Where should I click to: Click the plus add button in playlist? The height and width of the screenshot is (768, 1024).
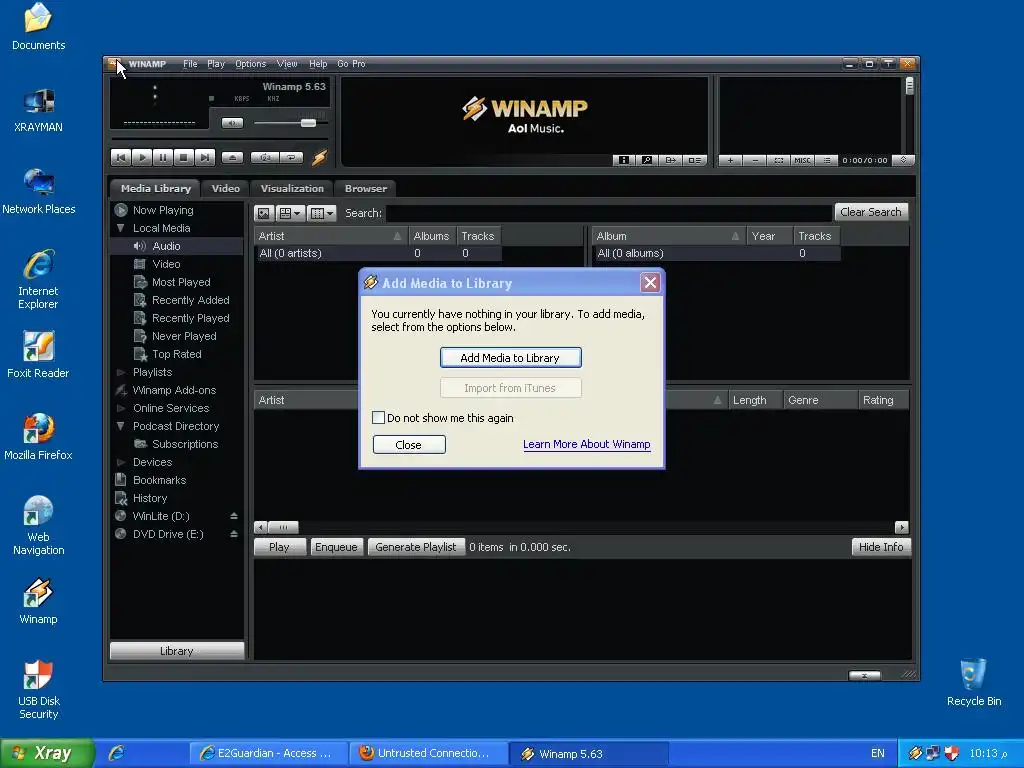point(730,160)
